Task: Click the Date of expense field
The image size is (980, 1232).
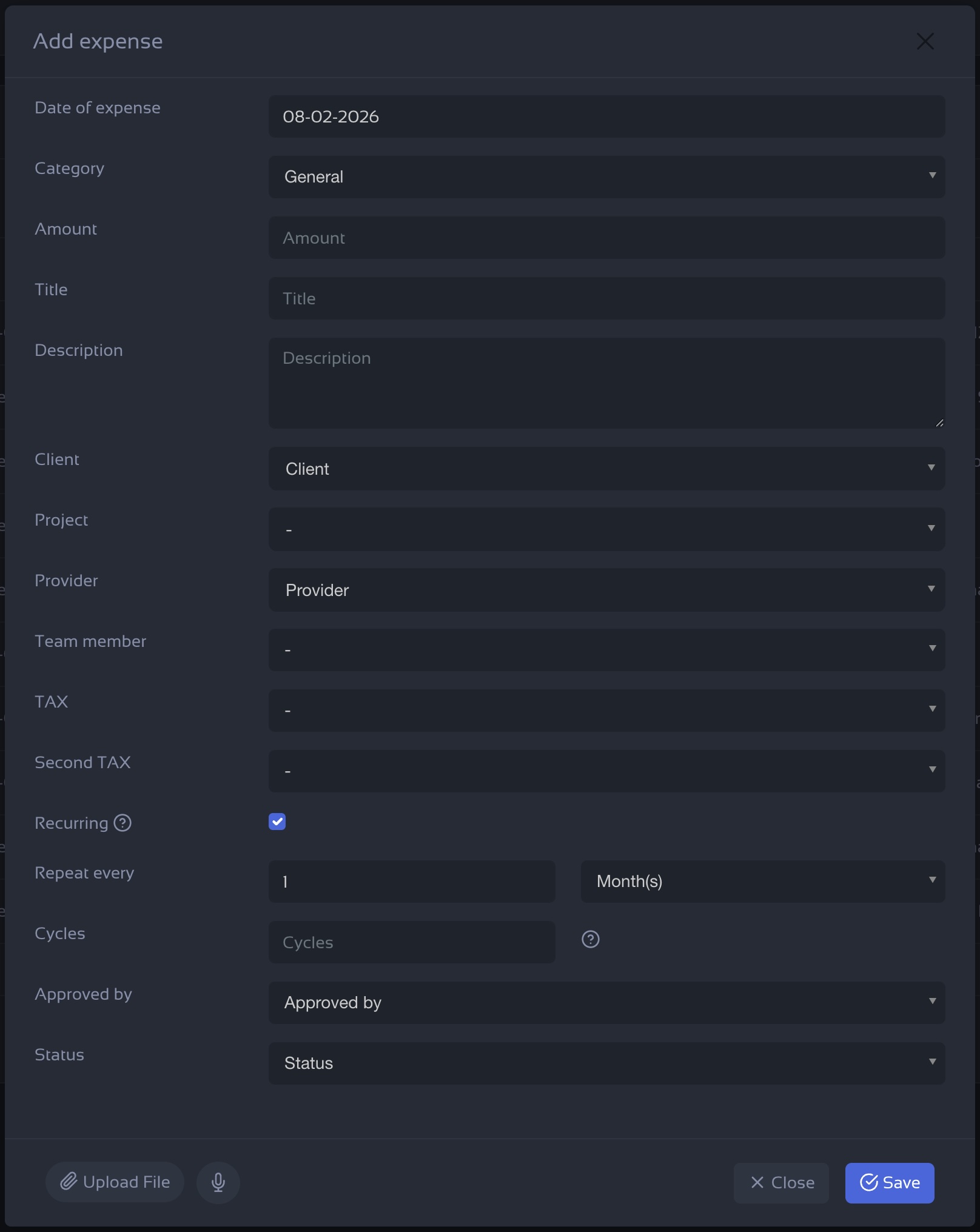Action: coord(606,116)
